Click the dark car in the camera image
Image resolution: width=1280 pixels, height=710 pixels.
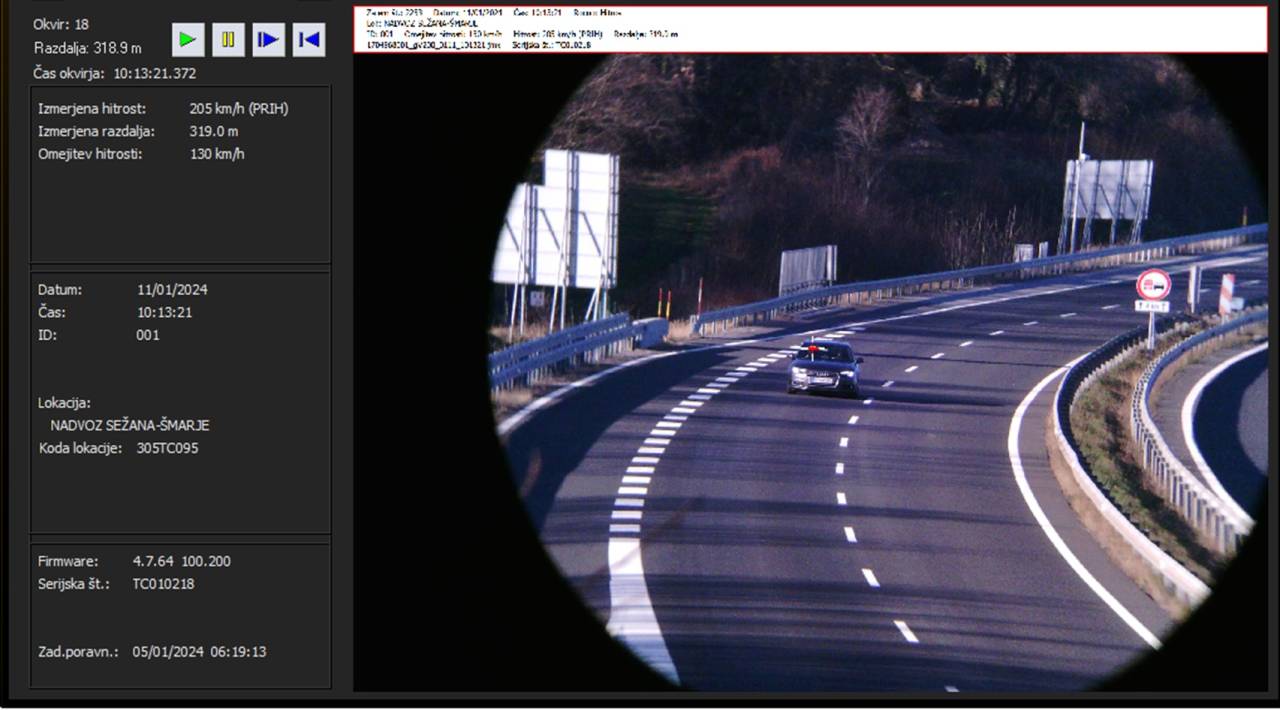tap(825, 367)
